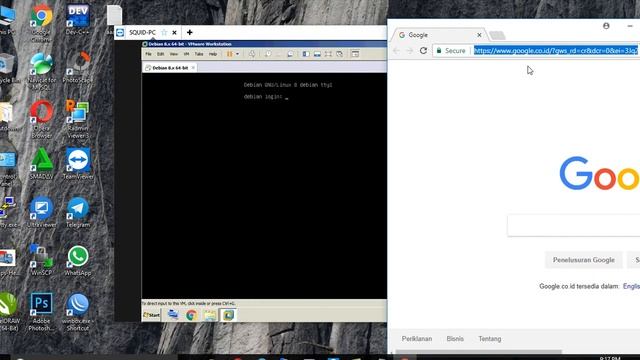Click the Chrome back arrow

396,51
